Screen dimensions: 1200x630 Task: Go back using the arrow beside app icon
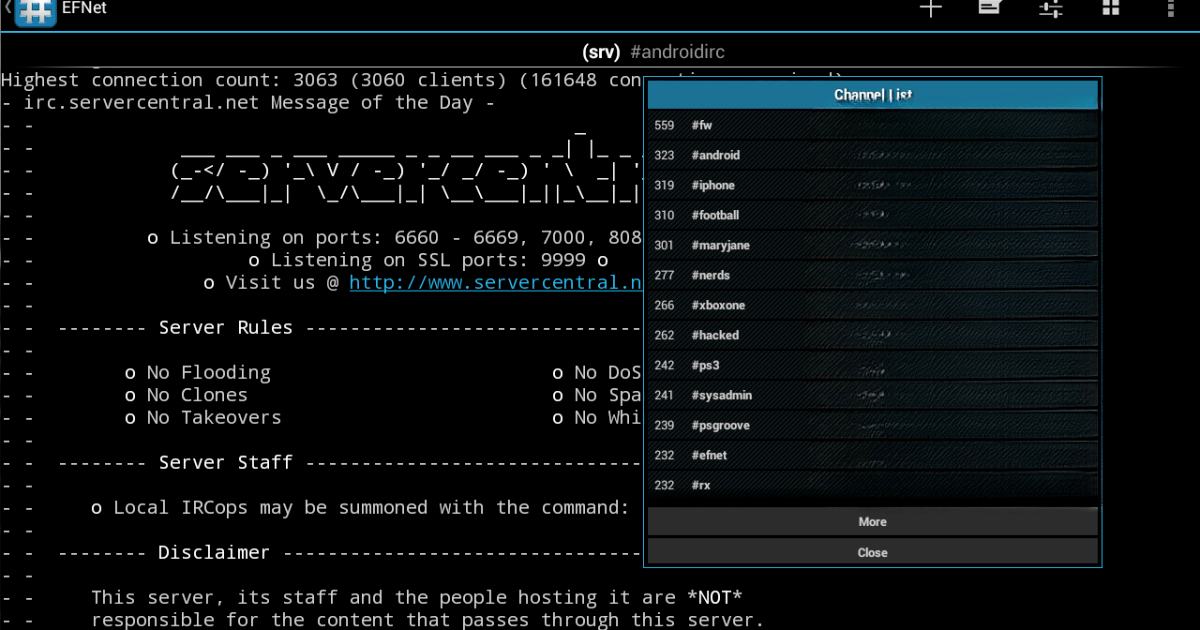(7, 8)
